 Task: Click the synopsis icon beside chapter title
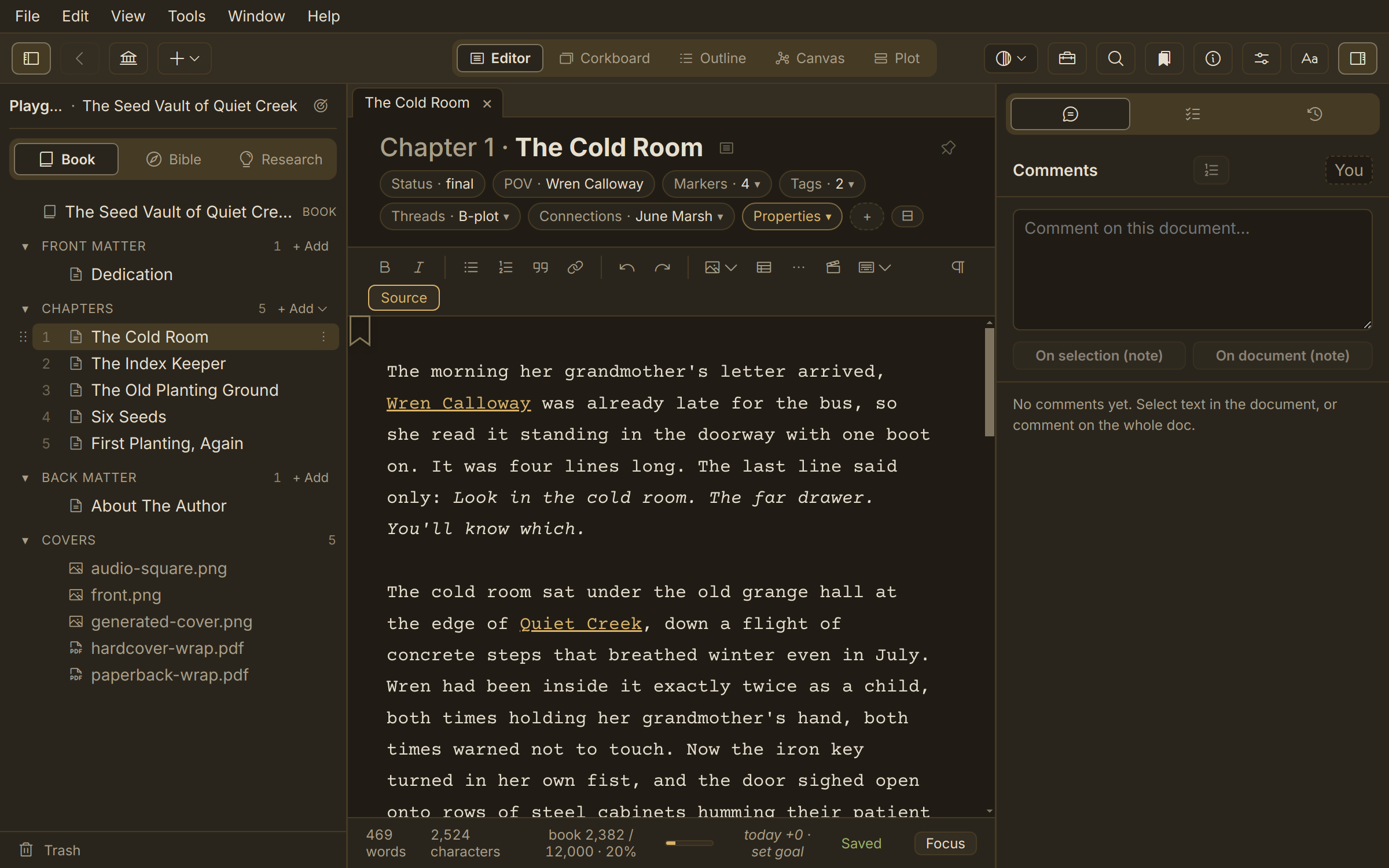(x=726, y=148)
